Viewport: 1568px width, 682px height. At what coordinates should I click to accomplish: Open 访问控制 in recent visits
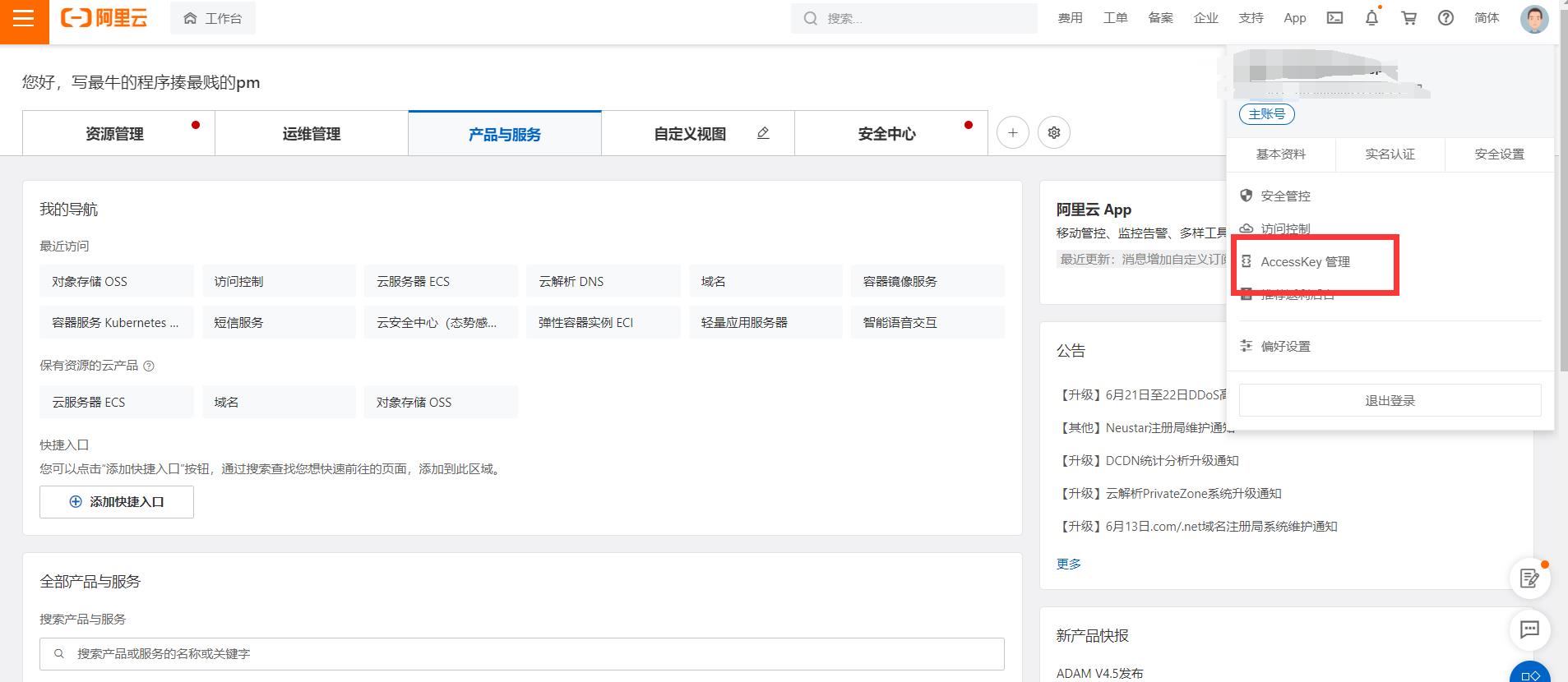coord(279,281)
